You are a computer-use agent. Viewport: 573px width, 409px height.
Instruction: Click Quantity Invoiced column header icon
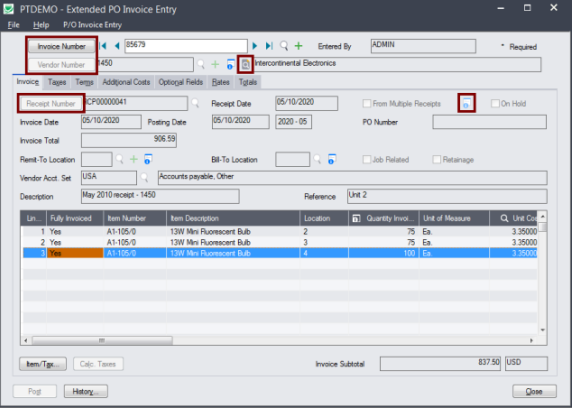[x=356, y=218]
